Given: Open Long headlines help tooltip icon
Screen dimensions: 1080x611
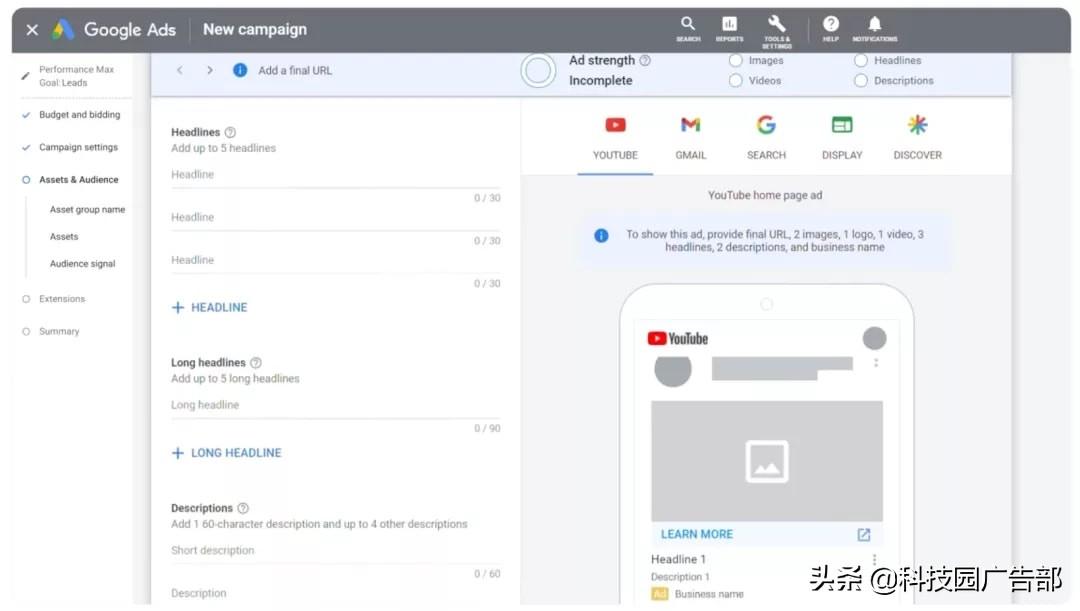Looking at the screenshot, I should [256, 362].
